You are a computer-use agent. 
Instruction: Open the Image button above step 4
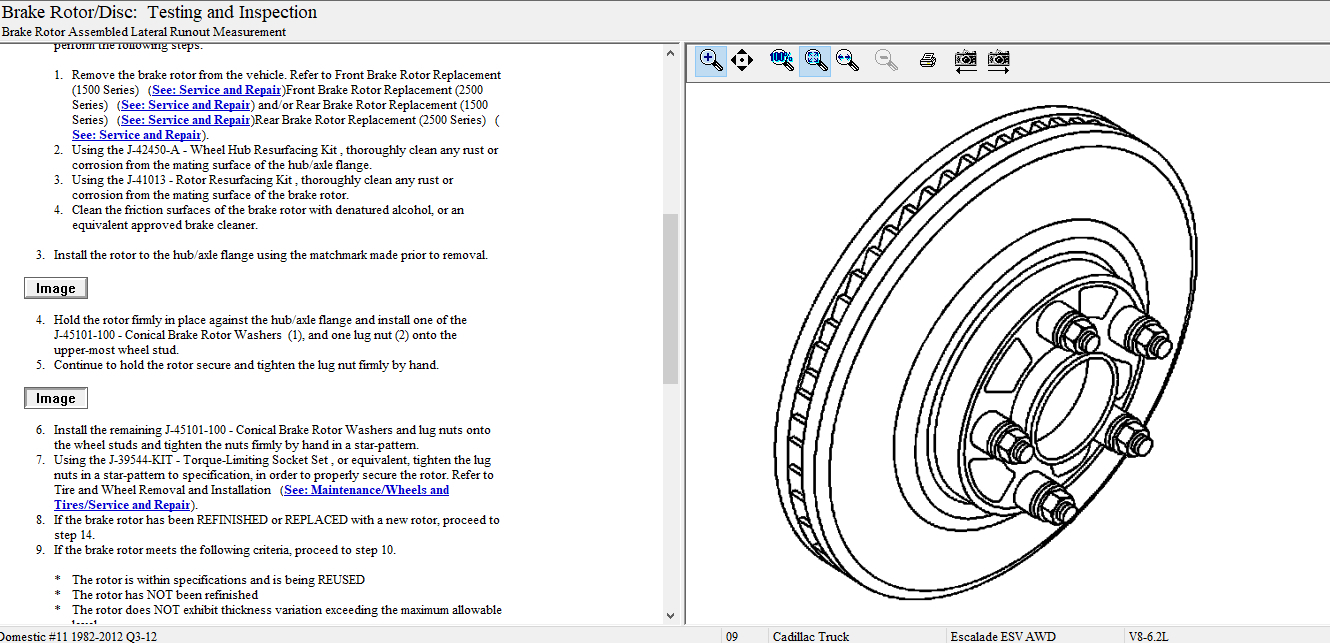(x=56, y=288)
